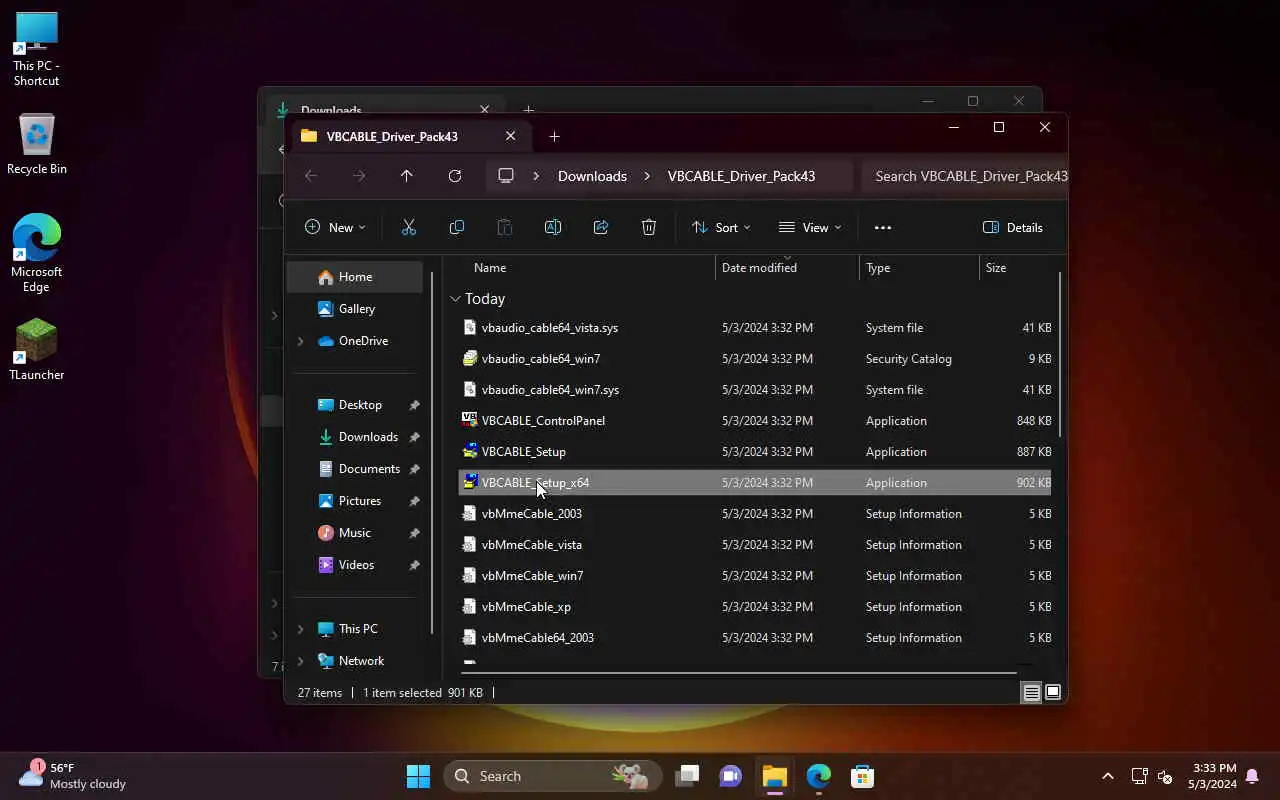Close the VBCABLE_Driver_Pack43 tab

pyautogui.click(x=510, y=136)
